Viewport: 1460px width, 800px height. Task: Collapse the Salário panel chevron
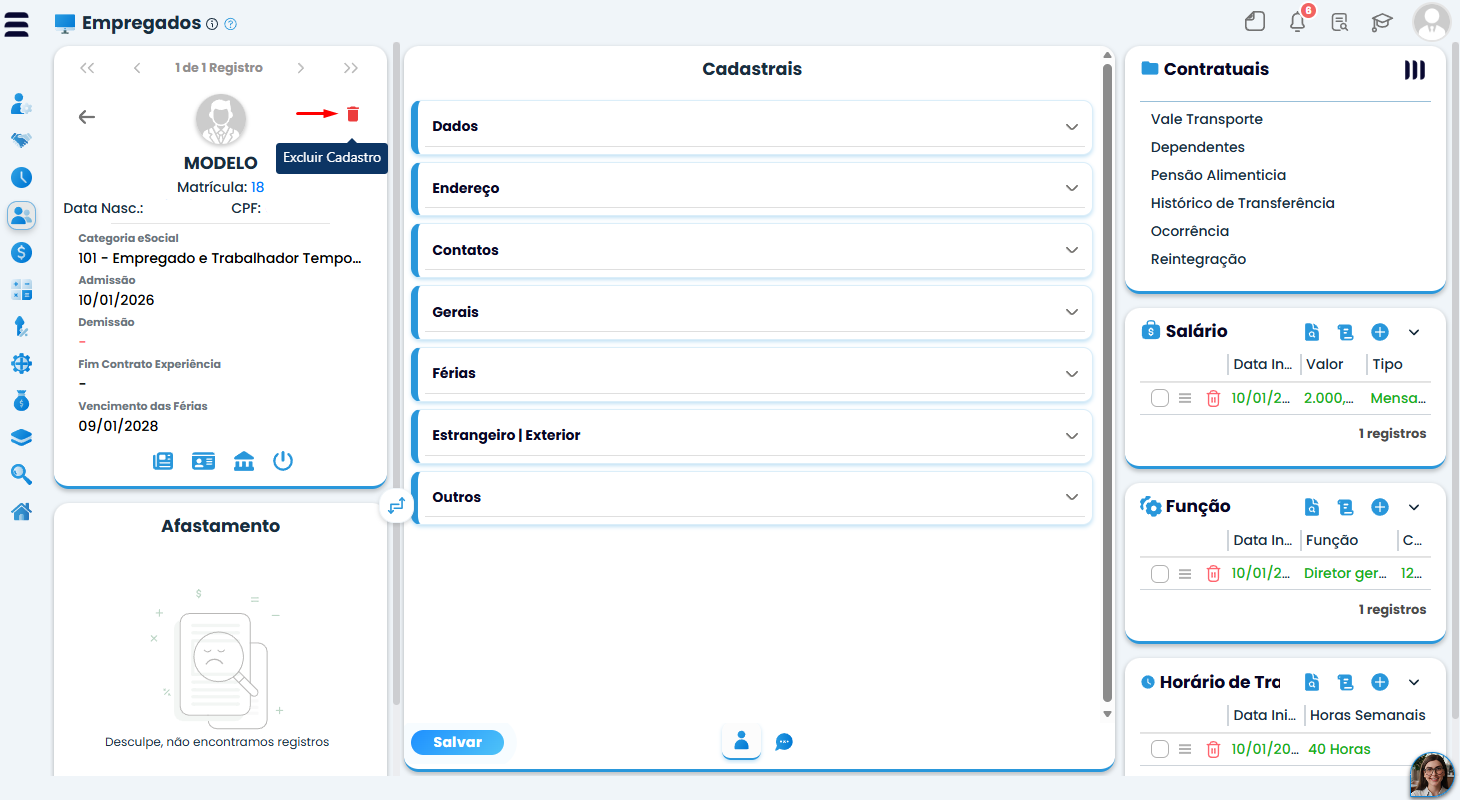[x=1414, y=332]
